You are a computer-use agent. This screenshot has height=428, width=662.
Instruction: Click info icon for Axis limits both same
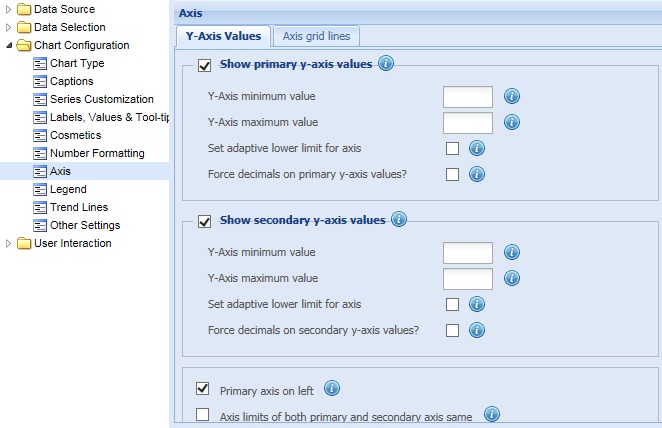[492, 414]
